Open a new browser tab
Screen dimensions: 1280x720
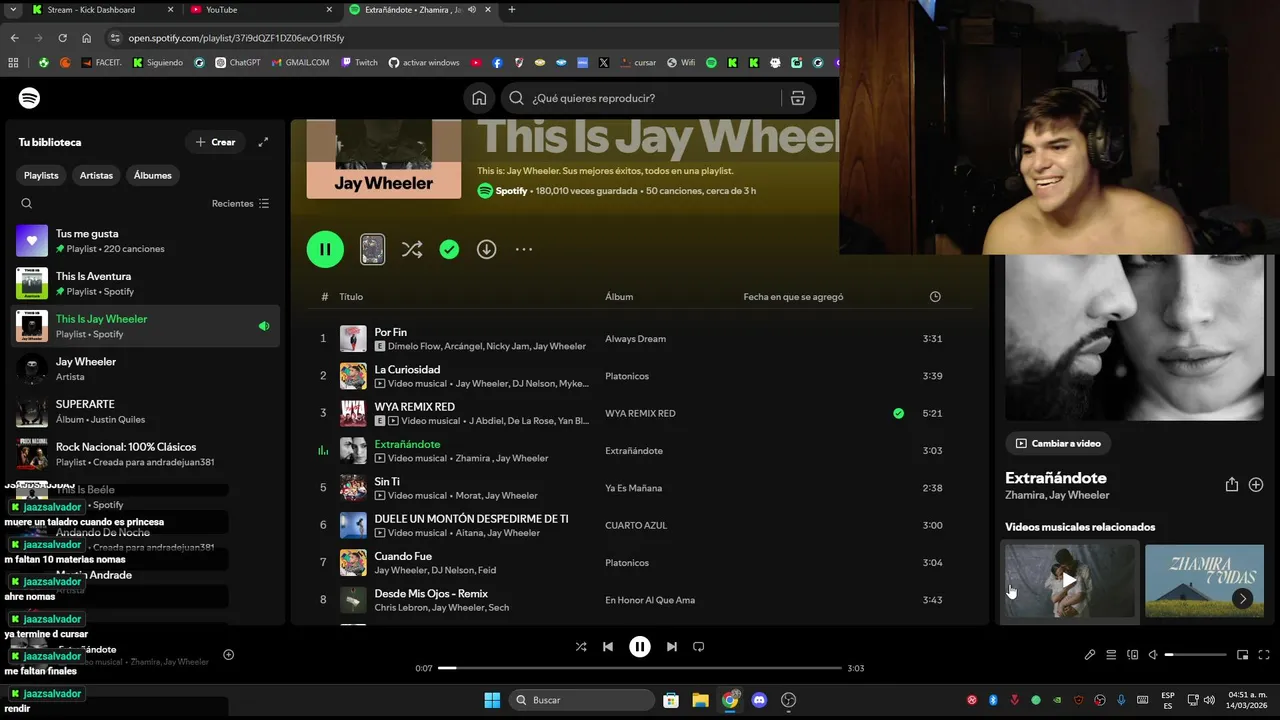(x=512, y=10)
